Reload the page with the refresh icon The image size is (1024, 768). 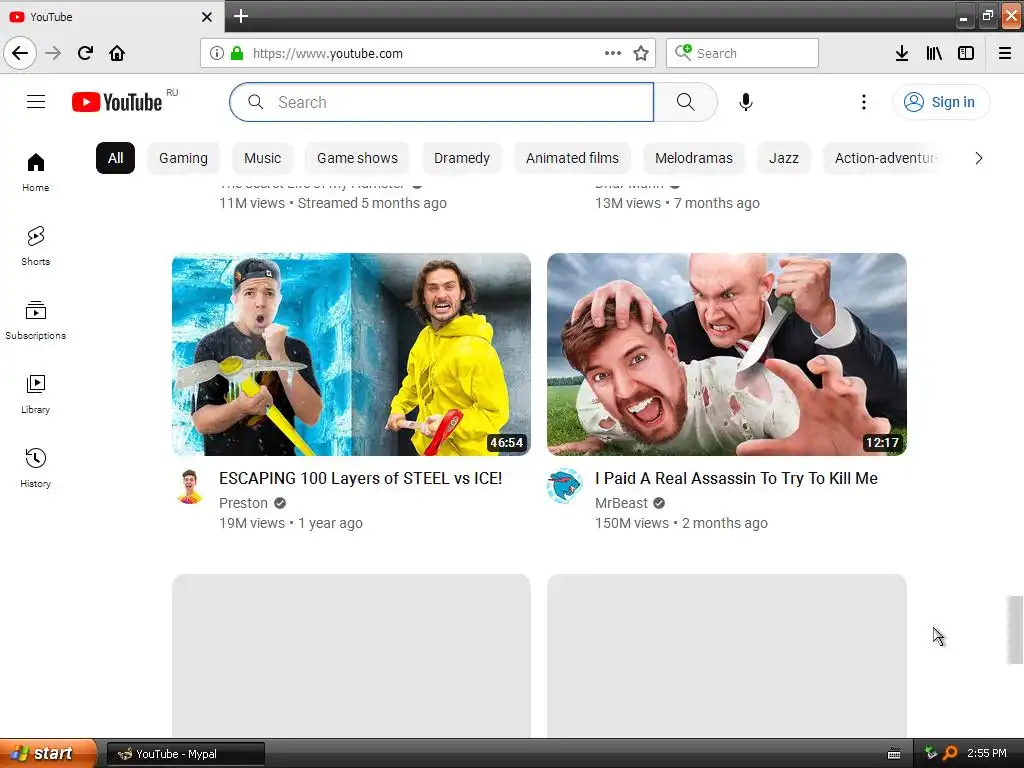pos(85,53)
